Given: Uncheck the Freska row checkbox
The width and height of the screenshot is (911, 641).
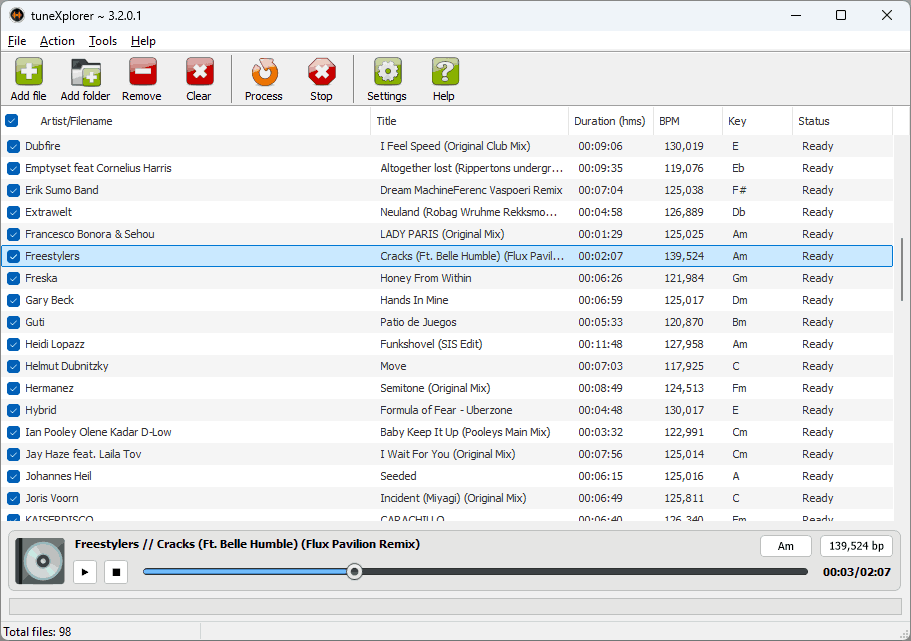Looking at the screenshot, I should (13, 278).
